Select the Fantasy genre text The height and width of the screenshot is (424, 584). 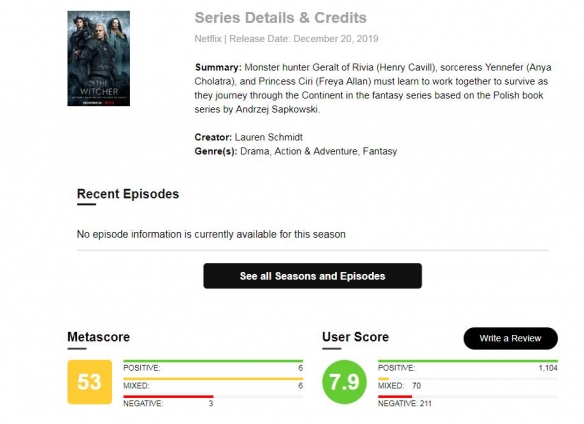click(380, 151)
